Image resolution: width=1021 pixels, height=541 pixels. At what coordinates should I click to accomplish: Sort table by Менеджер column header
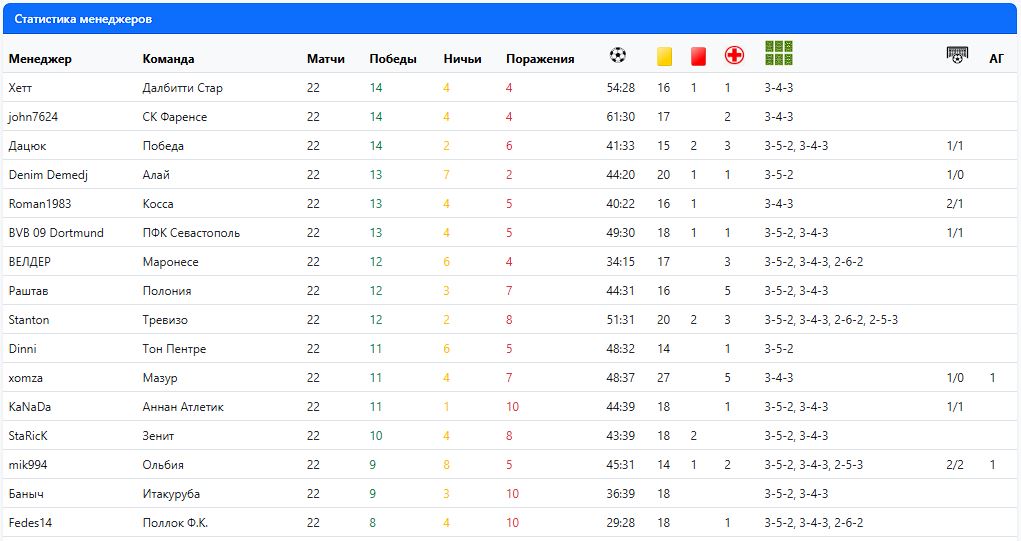40,59
